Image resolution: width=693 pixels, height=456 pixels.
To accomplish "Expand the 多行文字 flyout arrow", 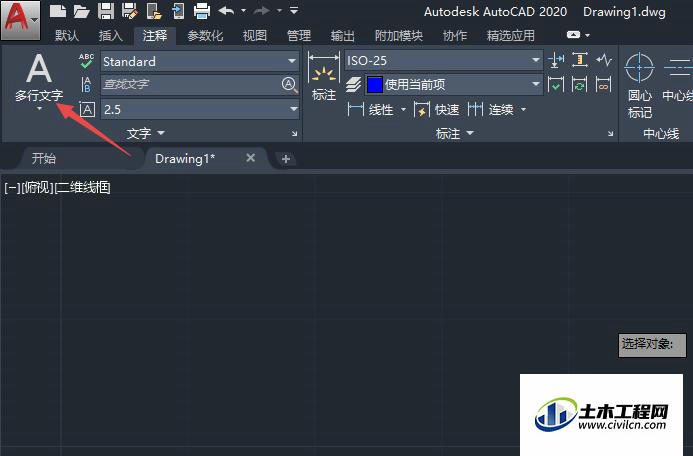I will [x=39, y=108].
